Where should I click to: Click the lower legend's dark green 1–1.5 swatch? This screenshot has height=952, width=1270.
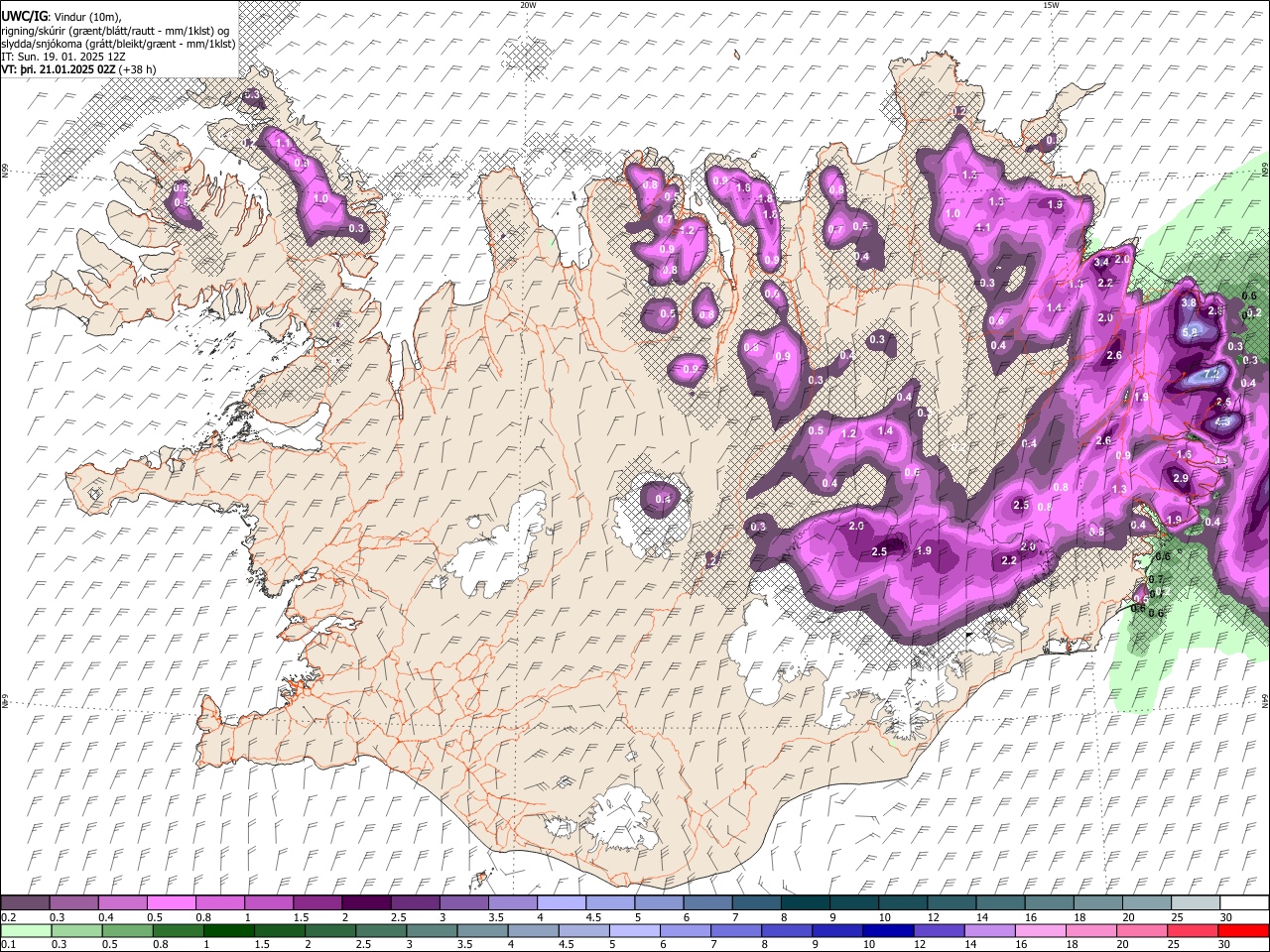pos(228,930)
